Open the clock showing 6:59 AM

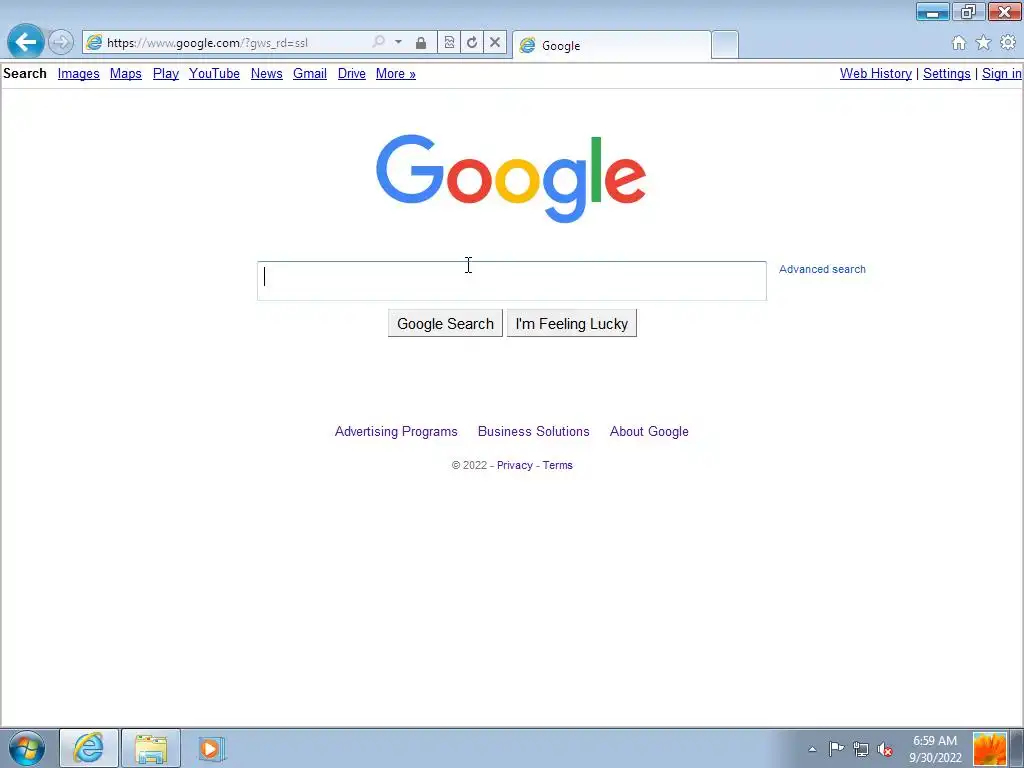(x=935, y=748)
